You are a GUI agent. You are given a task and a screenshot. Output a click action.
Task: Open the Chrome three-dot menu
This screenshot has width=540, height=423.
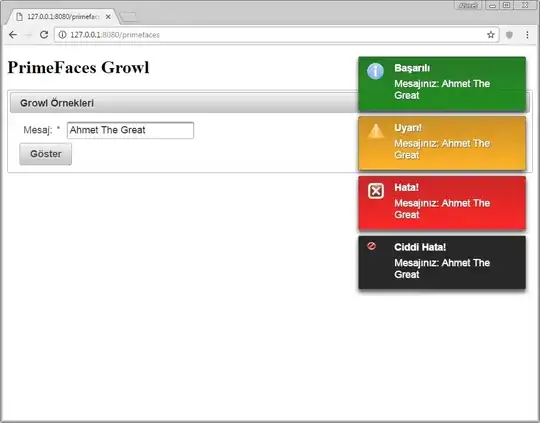[x=527, y=35]
